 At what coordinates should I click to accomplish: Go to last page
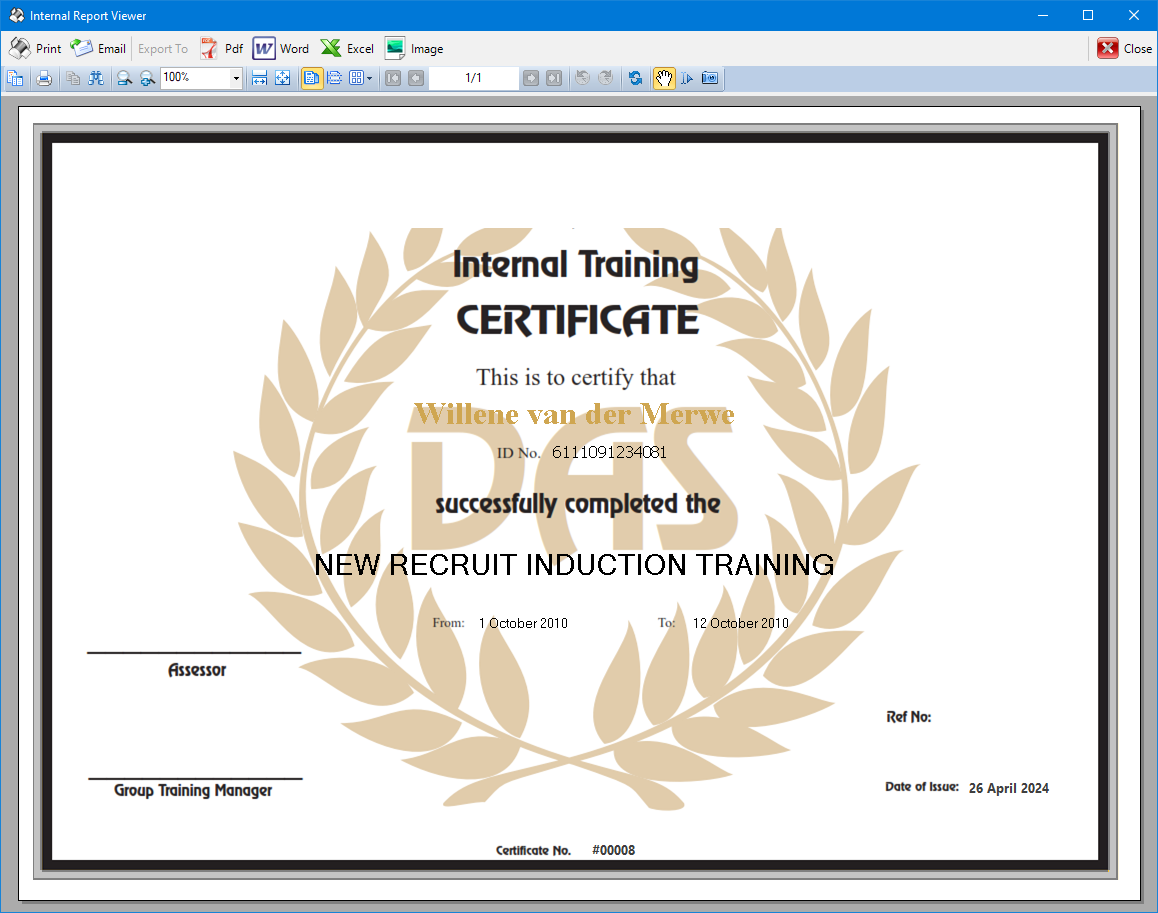(x=553, y=78)
